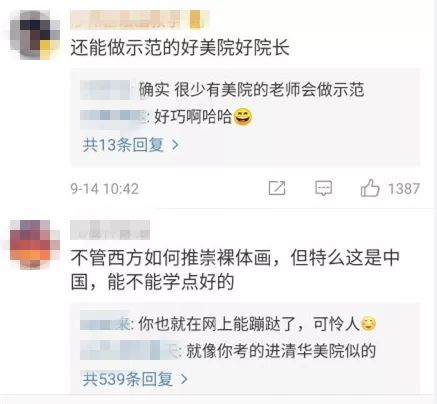Tap the like count 1387
The image size is (437, 404).
pyautogui.click(x=404, y=189)
